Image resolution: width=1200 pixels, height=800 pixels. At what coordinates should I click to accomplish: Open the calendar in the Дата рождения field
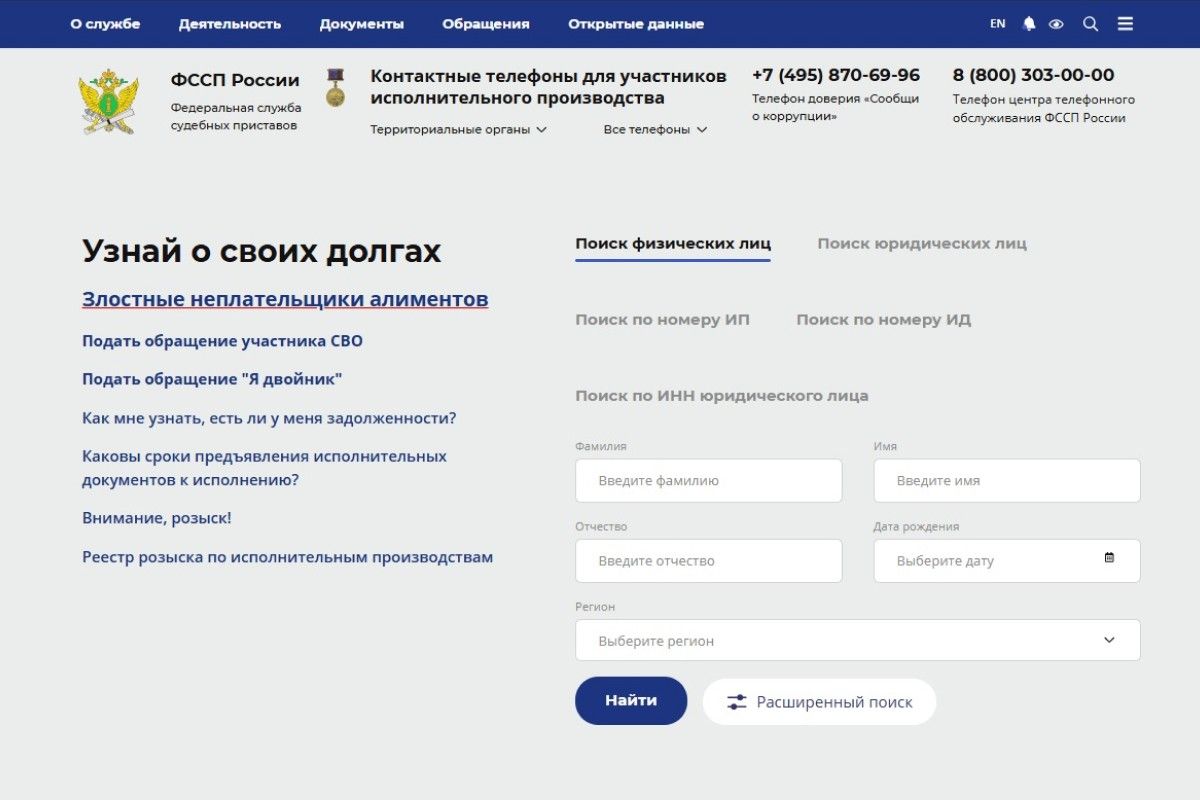coord(1110,559)
